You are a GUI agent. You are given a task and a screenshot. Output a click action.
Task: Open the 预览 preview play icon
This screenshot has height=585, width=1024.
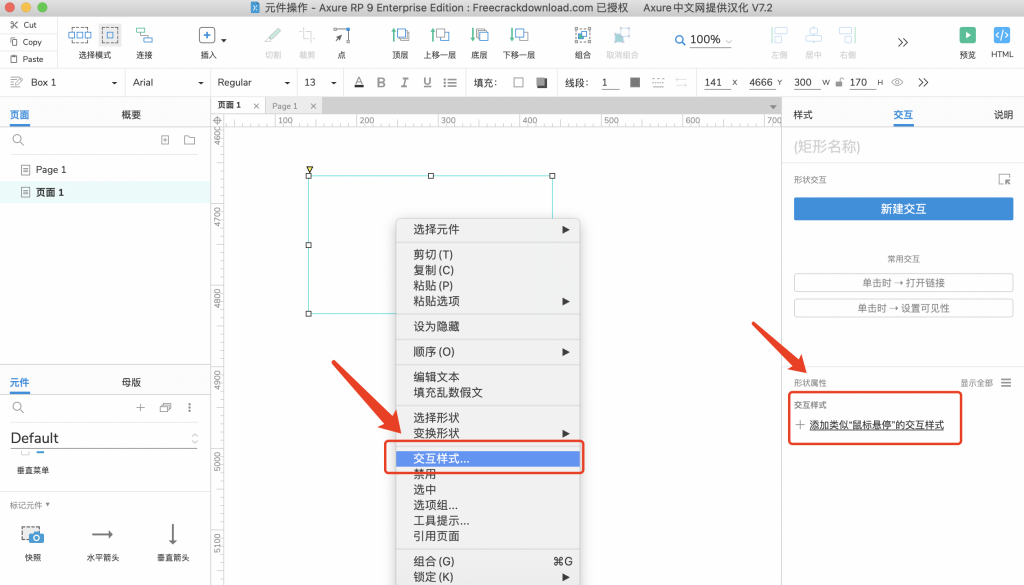click(967, 36)
